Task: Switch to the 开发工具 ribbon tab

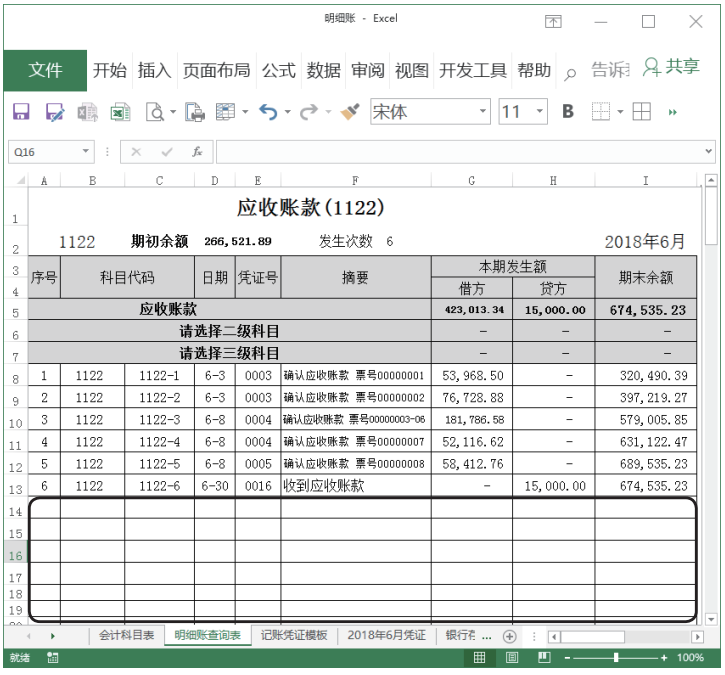Action: click(473, 71)
